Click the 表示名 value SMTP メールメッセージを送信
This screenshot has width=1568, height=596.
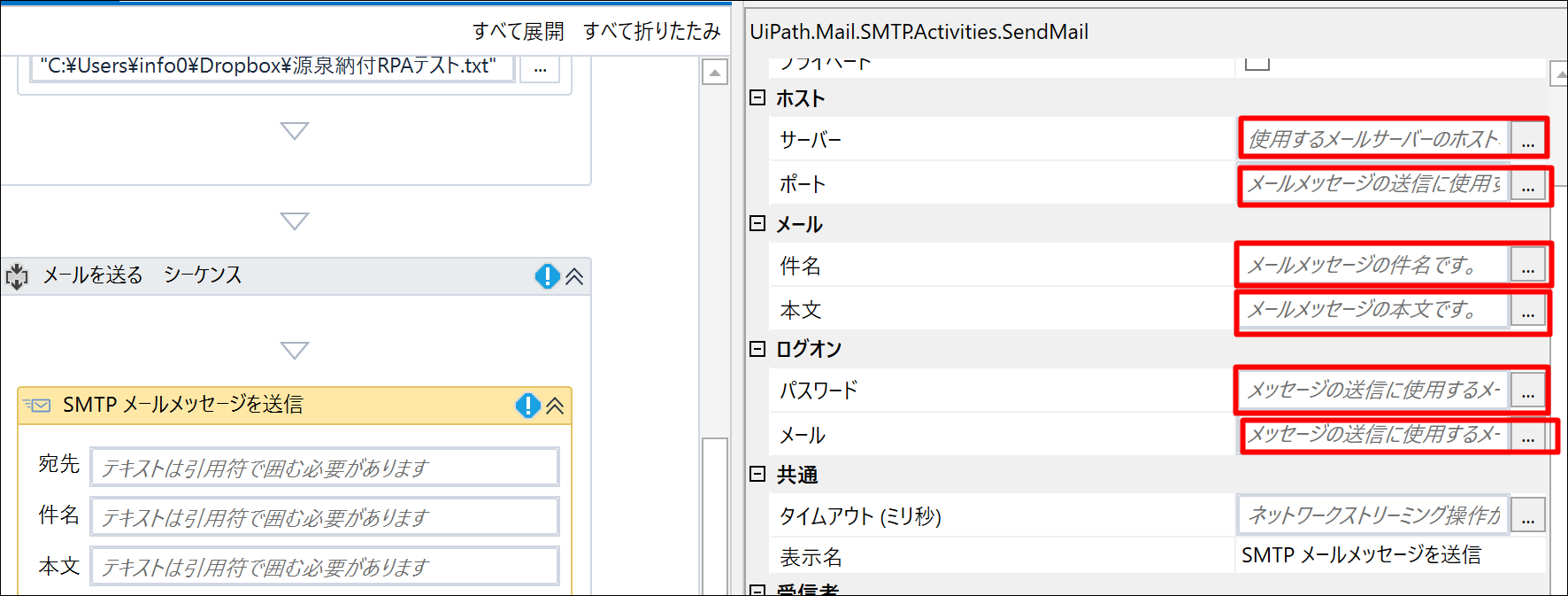[x=1361, y=555]
